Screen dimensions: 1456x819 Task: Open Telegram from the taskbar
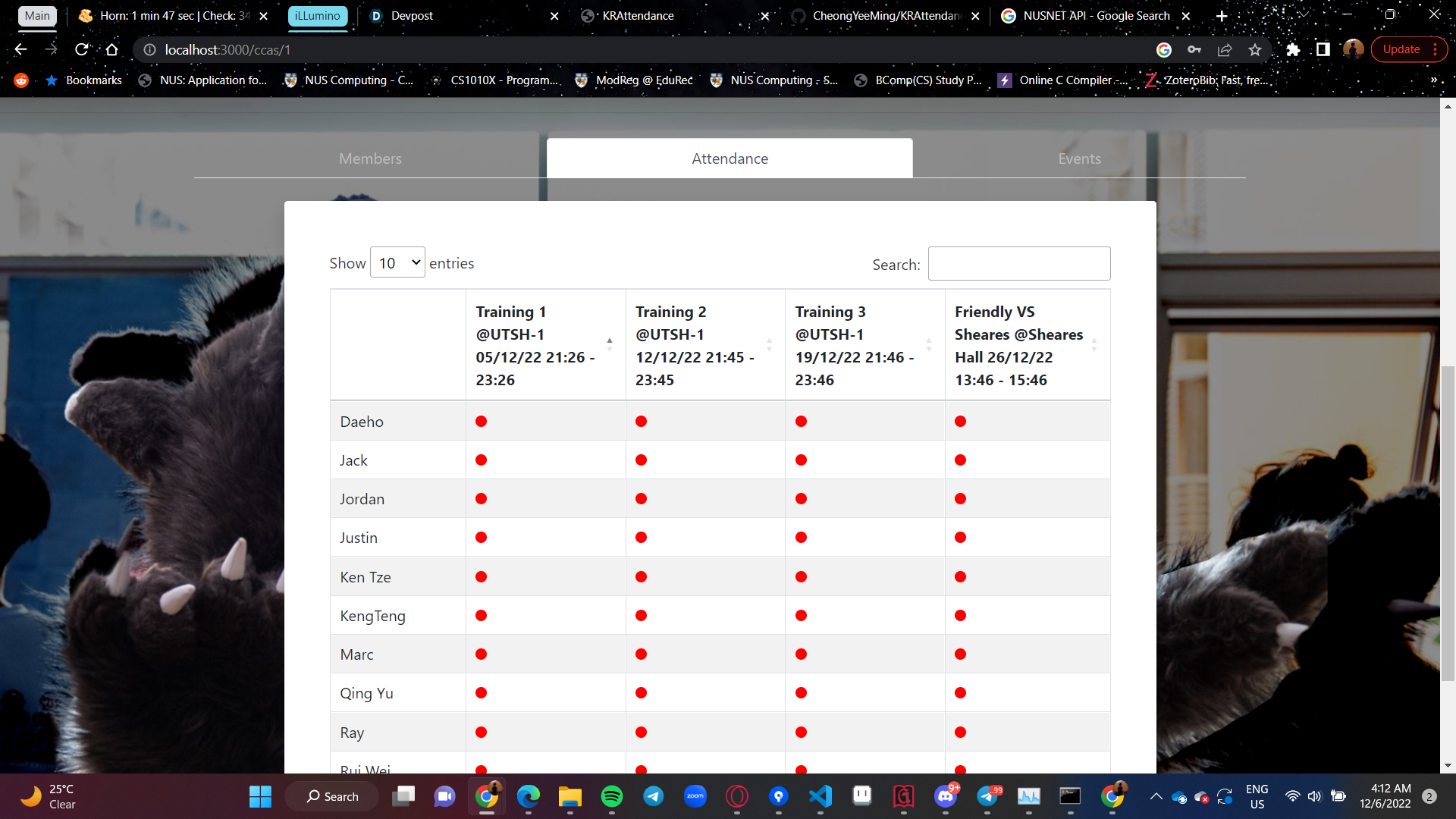coord(653,795)
